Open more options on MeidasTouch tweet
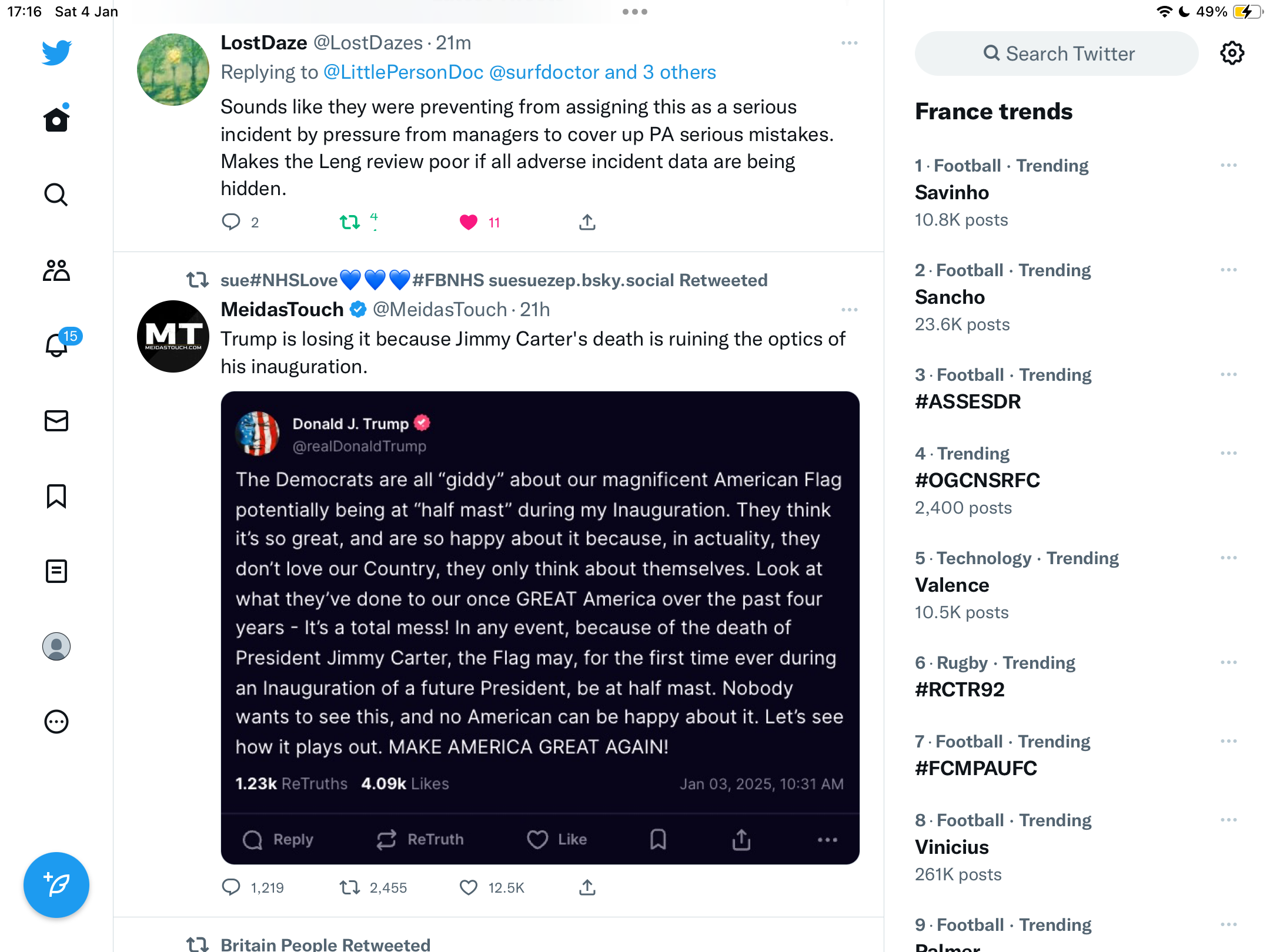1270x952 pixels. (850, 310)
